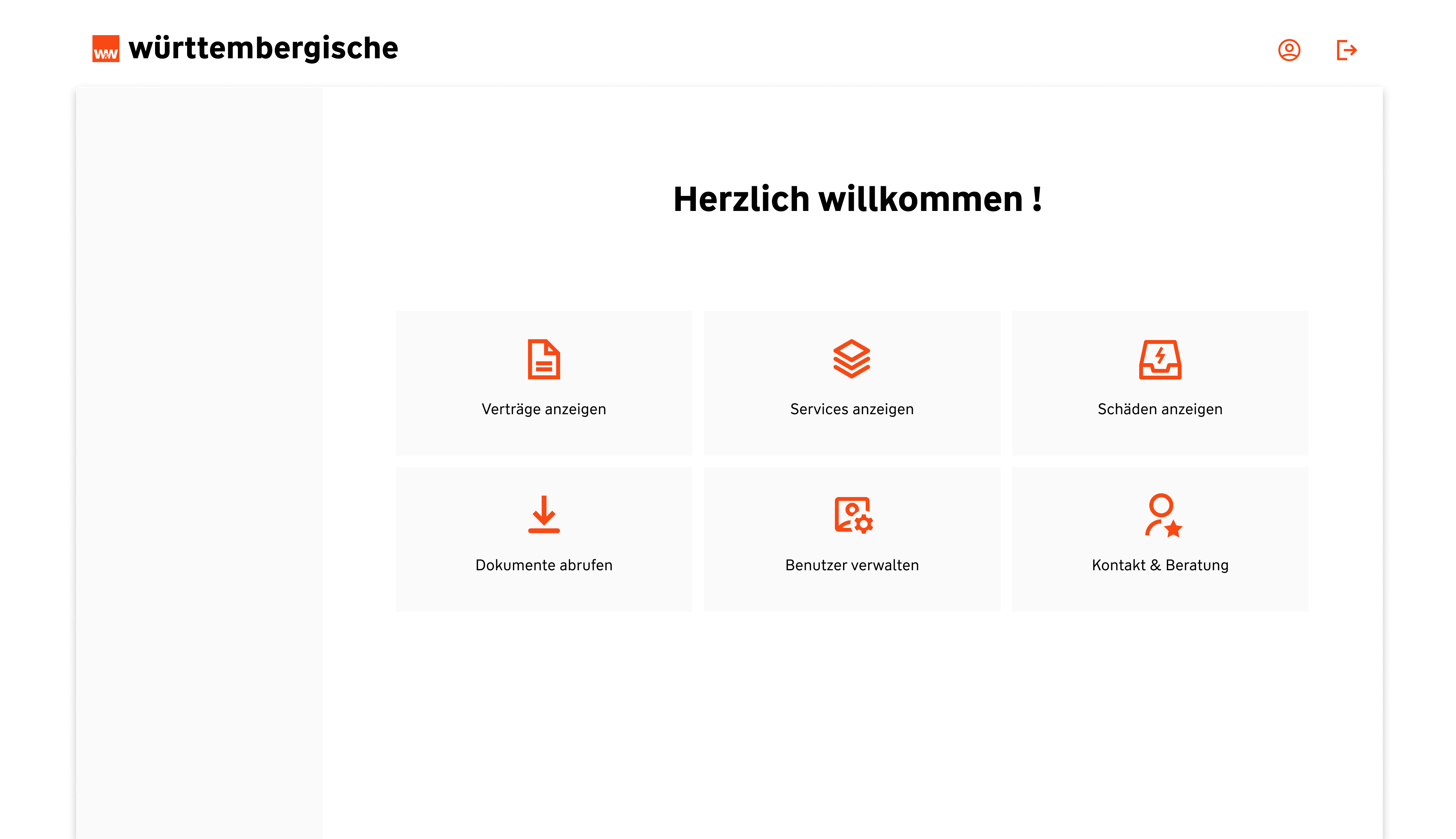The height and width of the screenshot is (839, 1456).
Task: Click the W&W orange logo square
Action: click(x=106, y=49)
